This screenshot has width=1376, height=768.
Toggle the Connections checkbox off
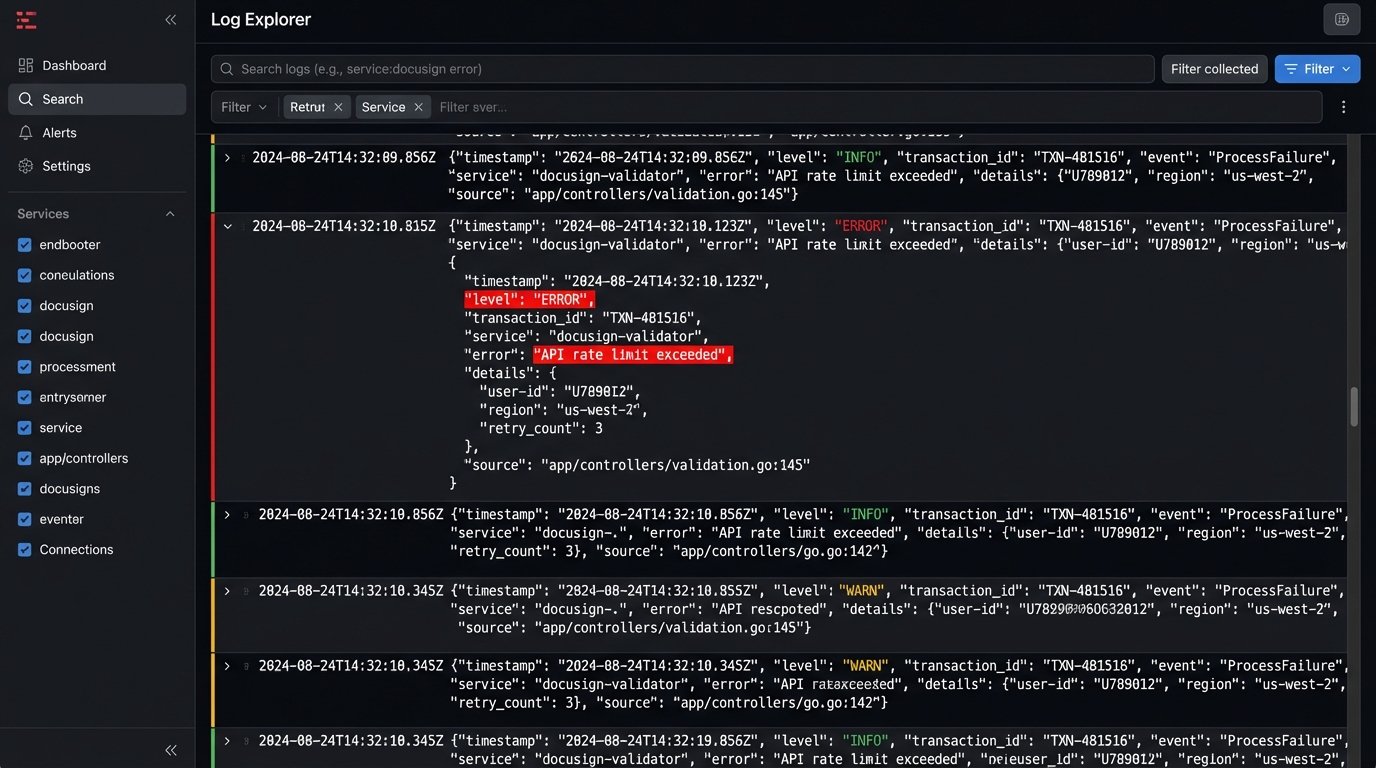click(x=24, y=549)
